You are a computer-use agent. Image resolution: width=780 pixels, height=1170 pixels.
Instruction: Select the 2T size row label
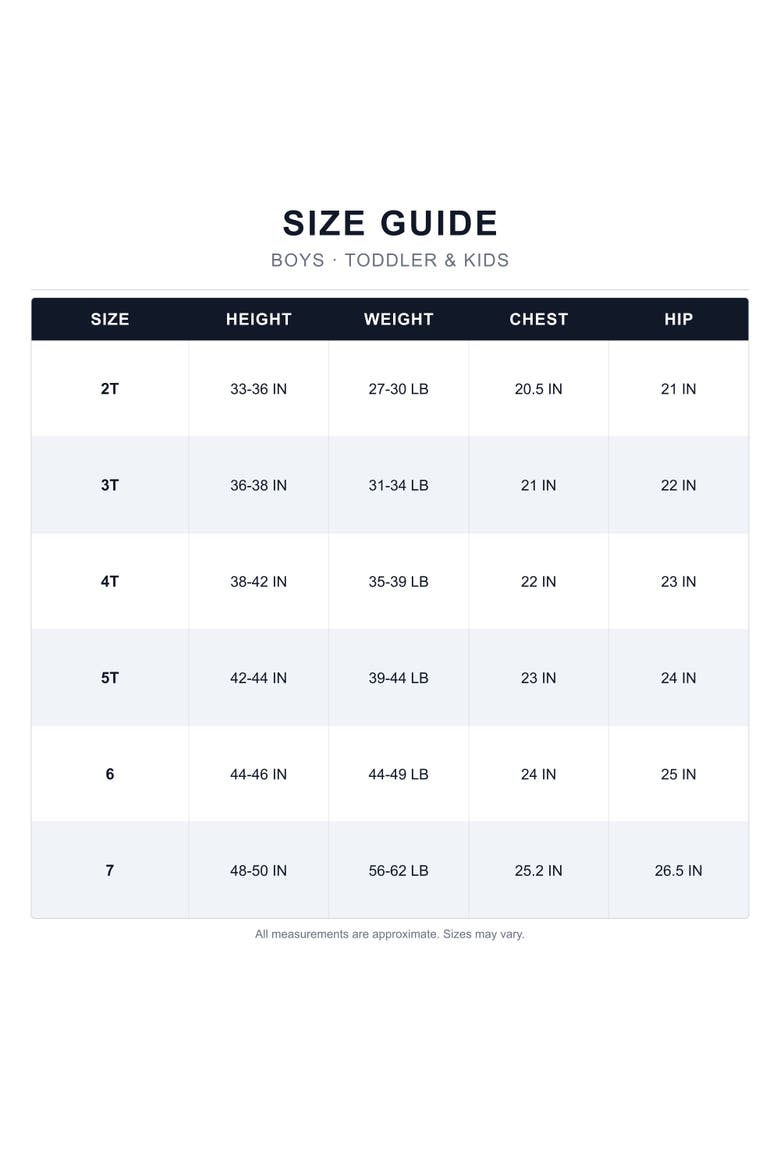click(110, 389)
